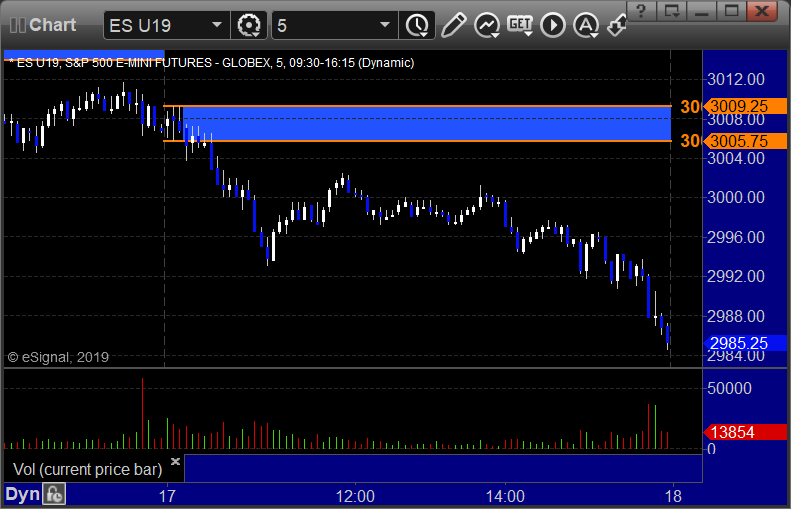Toggle the chart lock icon beside Dyn
Screen dimensions: 791x509
tap(53, 494)
